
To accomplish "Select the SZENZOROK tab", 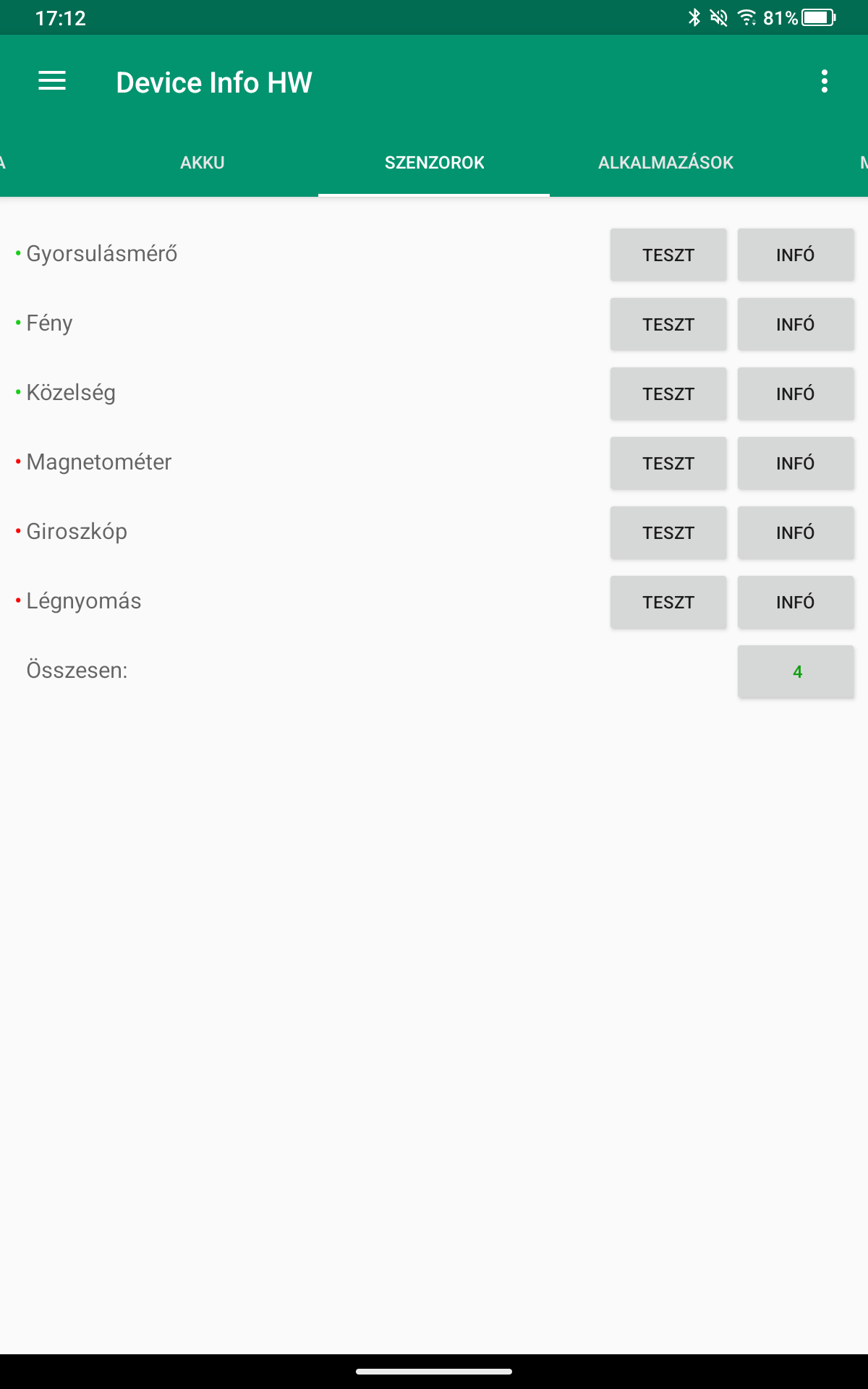I will (434, 163).
